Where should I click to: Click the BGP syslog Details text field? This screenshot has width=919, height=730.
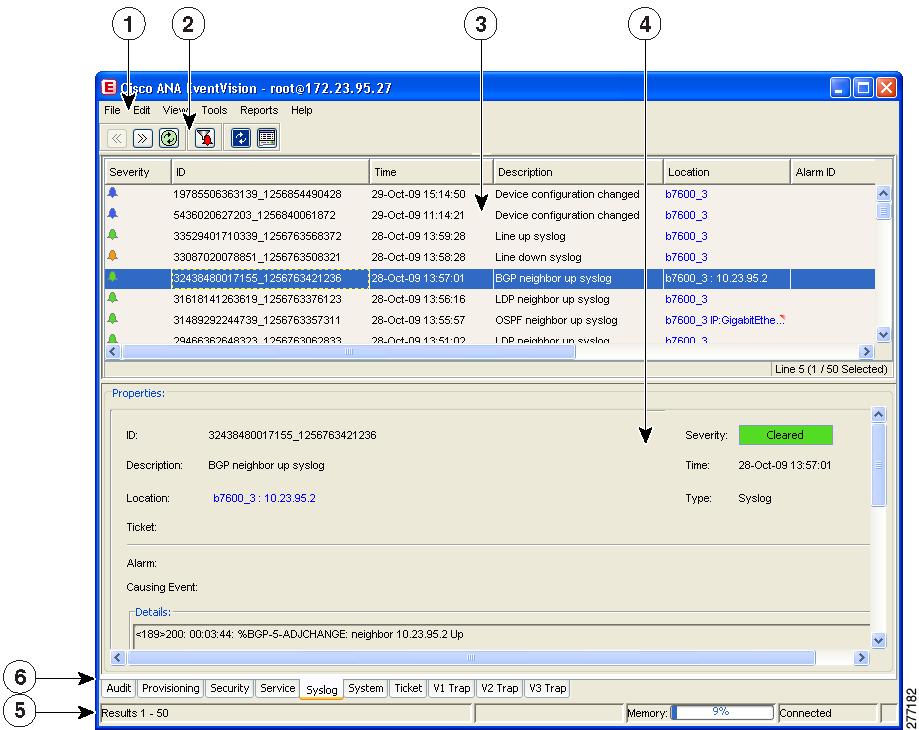click(502, 635)
